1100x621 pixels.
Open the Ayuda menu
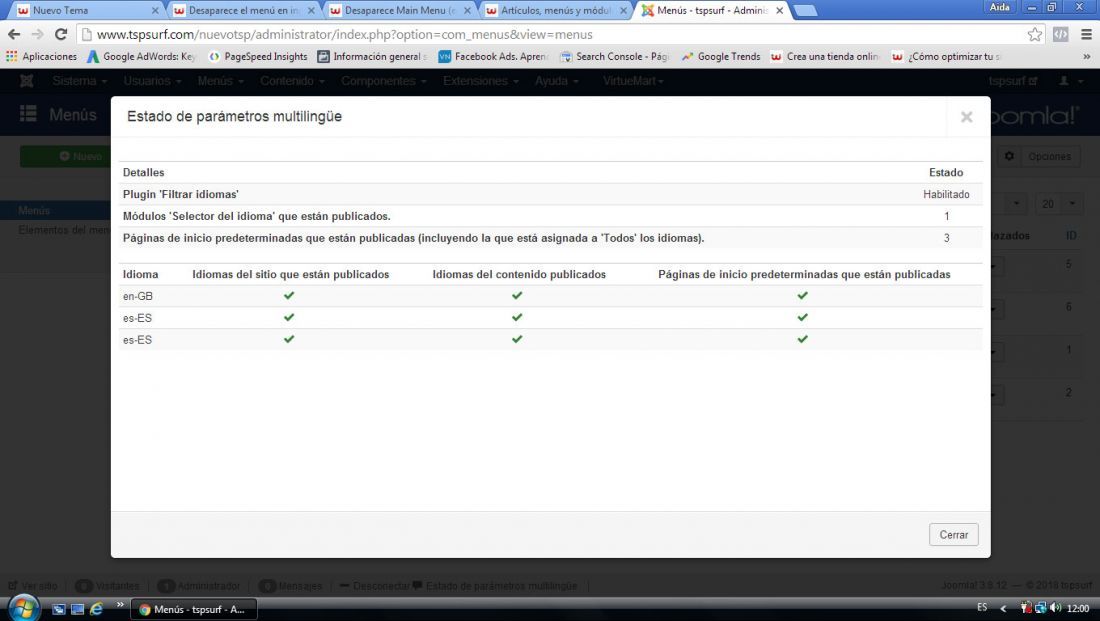click(556, 81)
